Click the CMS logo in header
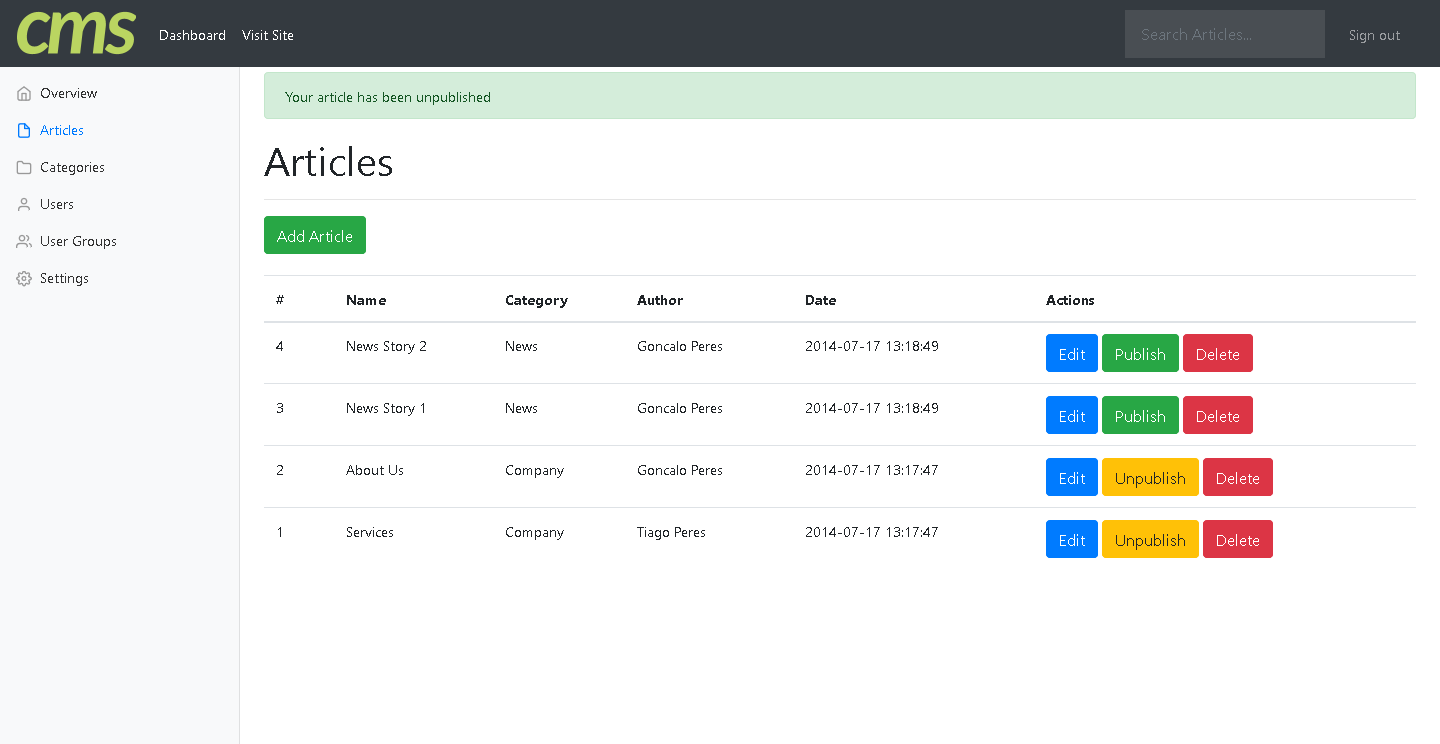Viewport: 1440px width, 744px height. (76, 33)
